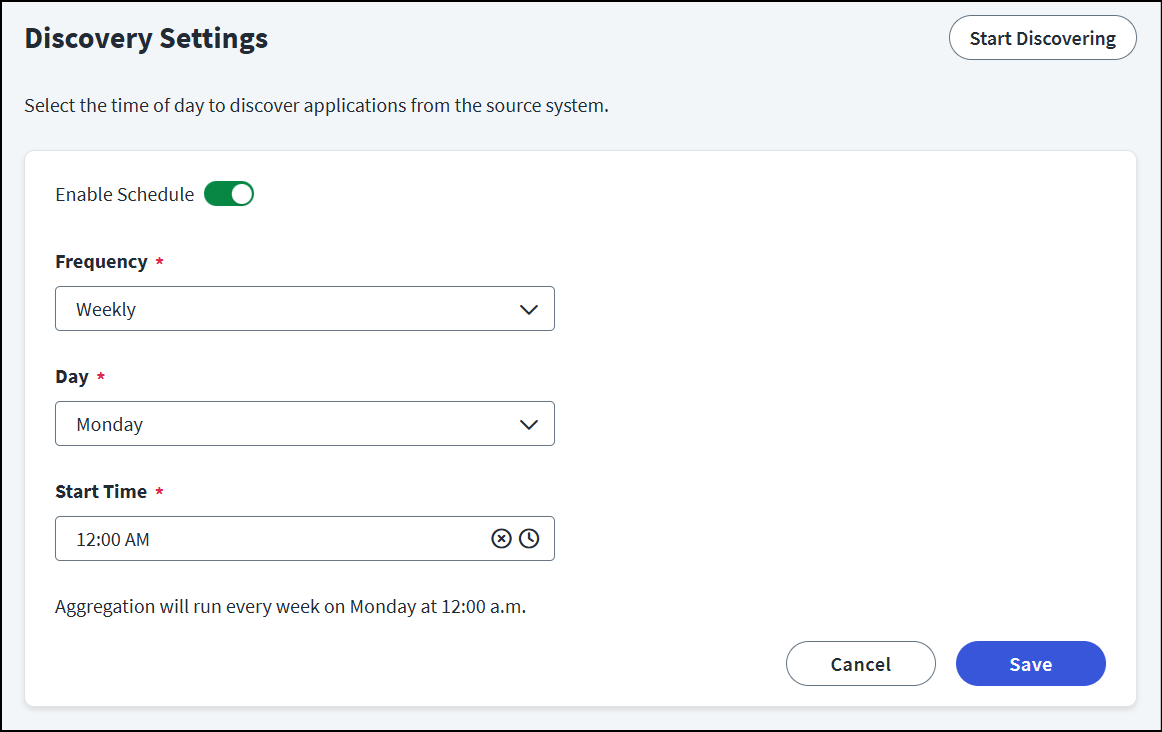Click the Discovery Settings heading

click(x=146, y=38)
